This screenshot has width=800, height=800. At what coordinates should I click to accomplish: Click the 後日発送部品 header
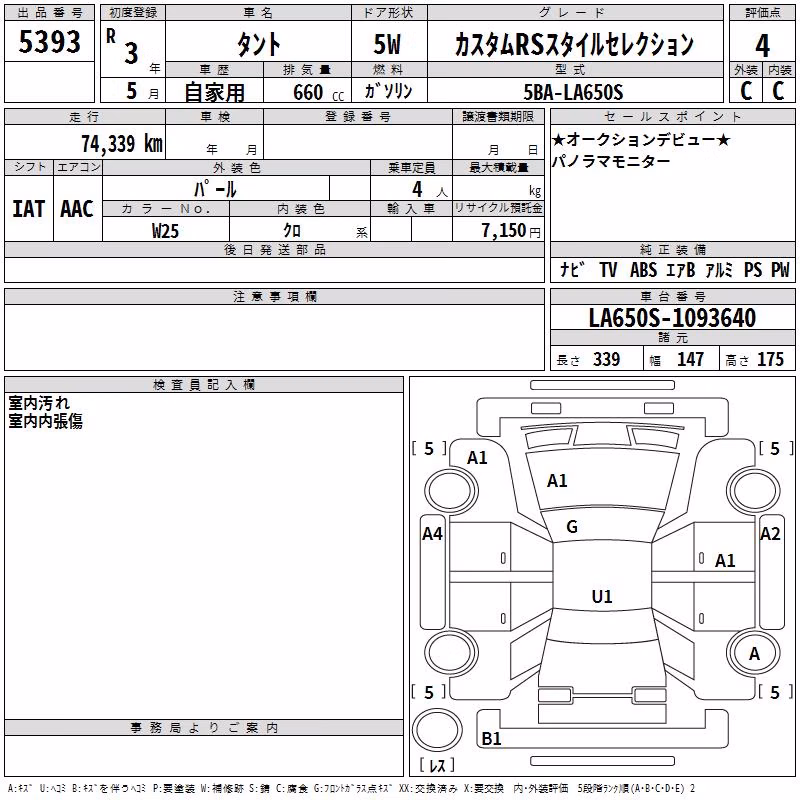pyautogui.click(x=274, y=249)
